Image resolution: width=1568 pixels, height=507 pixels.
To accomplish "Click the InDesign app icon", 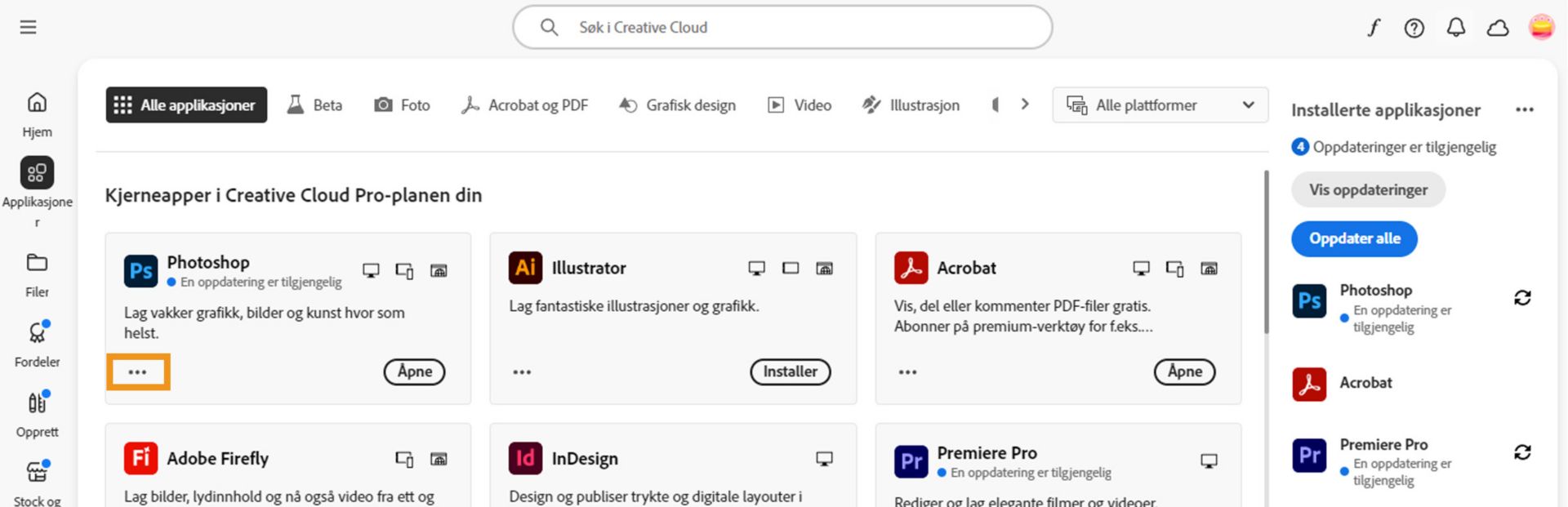I will [x=525, y=458].
